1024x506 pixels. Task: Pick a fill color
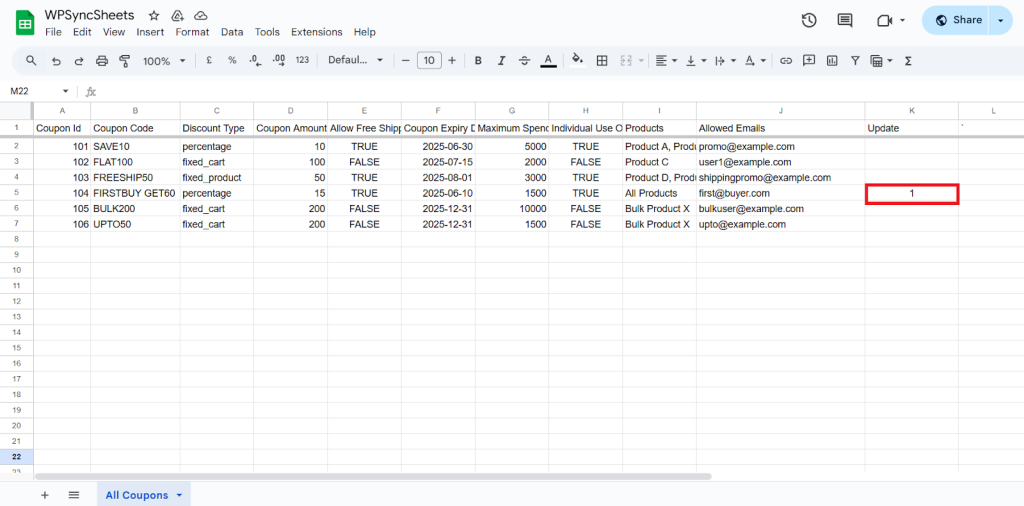tap(578, 61)
